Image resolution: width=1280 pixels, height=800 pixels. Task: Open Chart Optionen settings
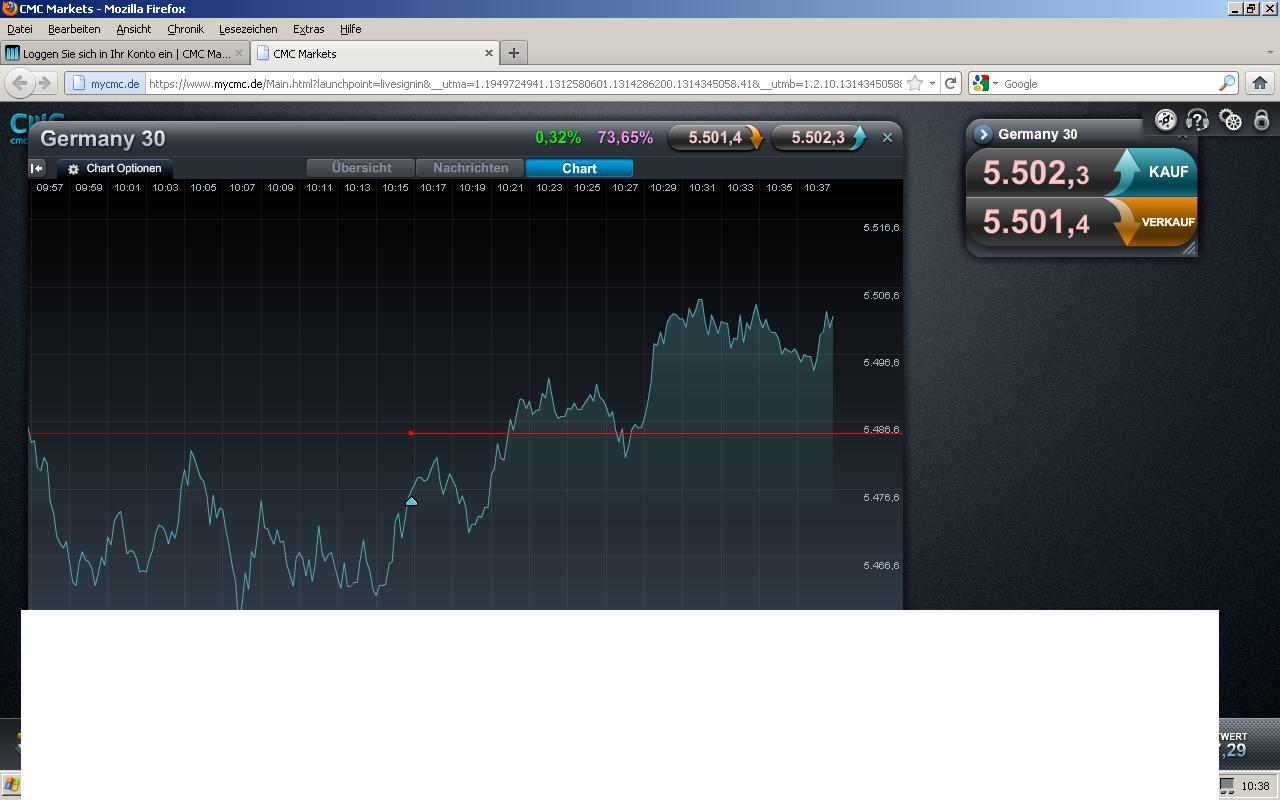click(114, 168)
